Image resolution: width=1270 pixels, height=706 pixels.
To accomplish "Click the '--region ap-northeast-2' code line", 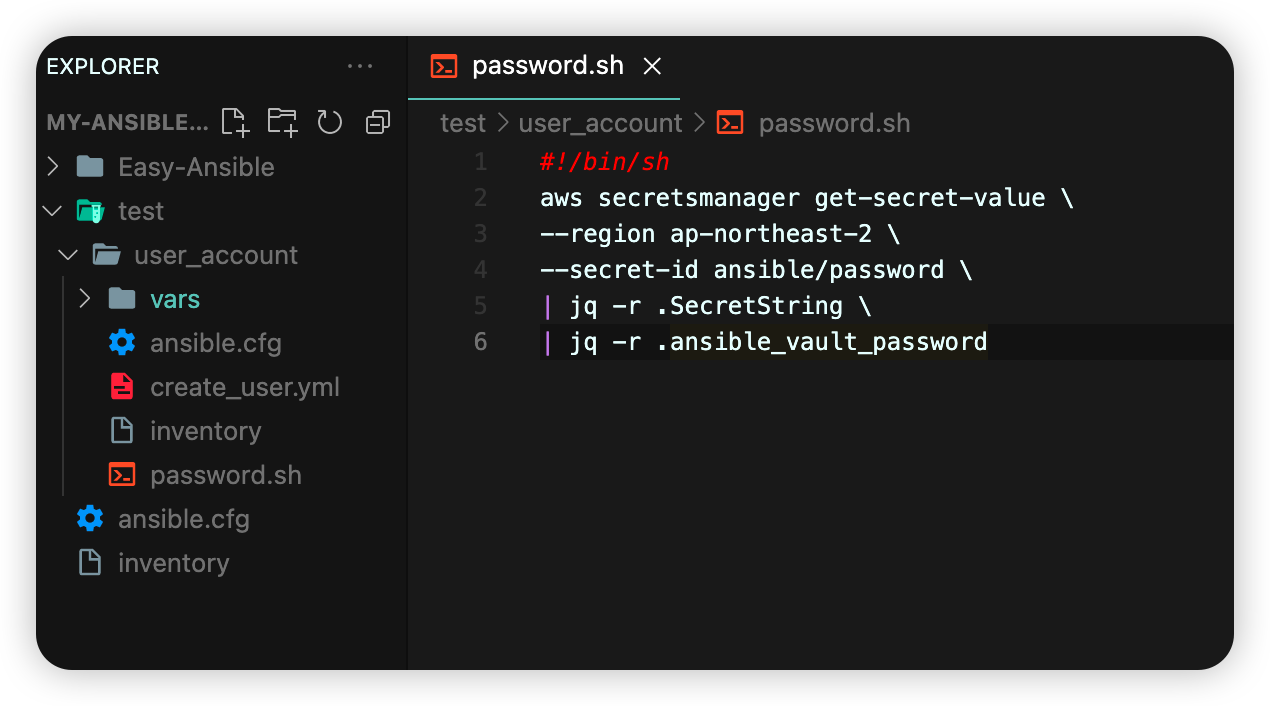I will (x=720, y=234).
